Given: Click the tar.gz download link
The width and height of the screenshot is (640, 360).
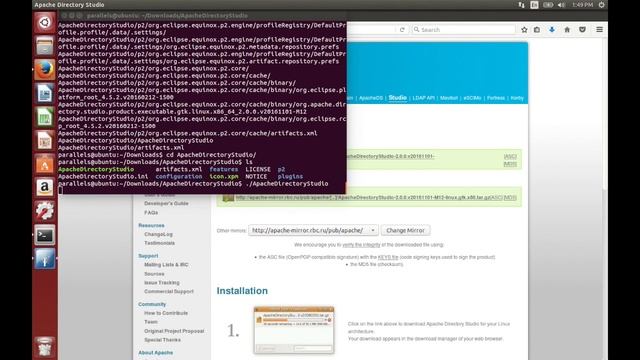Looking at the screenshot, I should (363, 198).
